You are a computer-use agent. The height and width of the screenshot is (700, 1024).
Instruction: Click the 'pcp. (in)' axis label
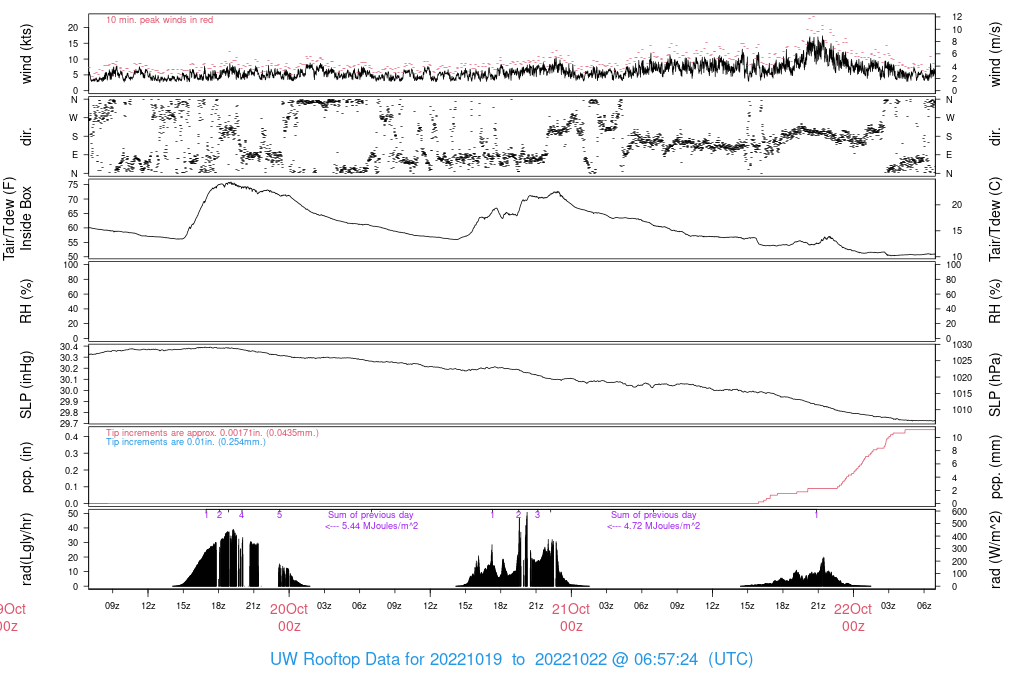(x=26, y=467)
